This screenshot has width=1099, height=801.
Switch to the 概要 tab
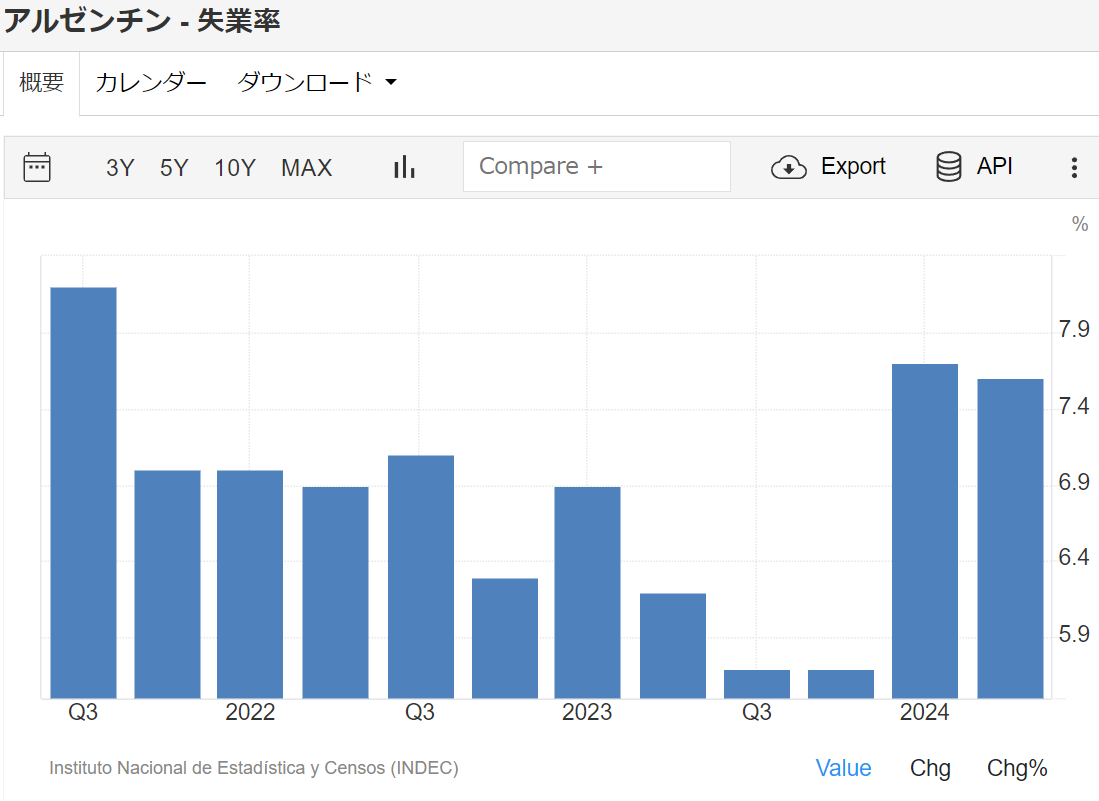tap(42, 82)
